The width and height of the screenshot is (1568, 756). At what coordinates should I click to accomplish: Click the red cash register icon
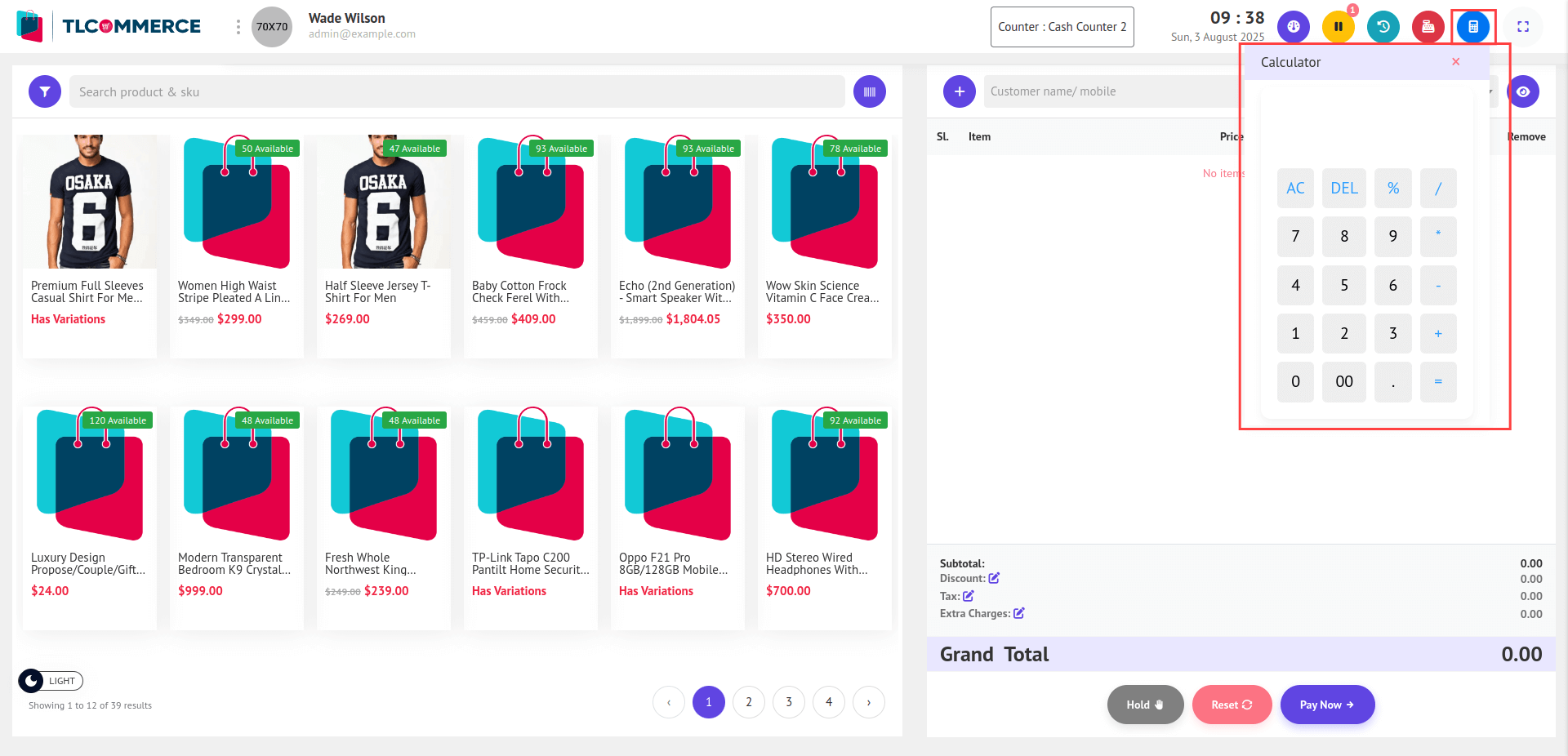(x=1428, y=27)
